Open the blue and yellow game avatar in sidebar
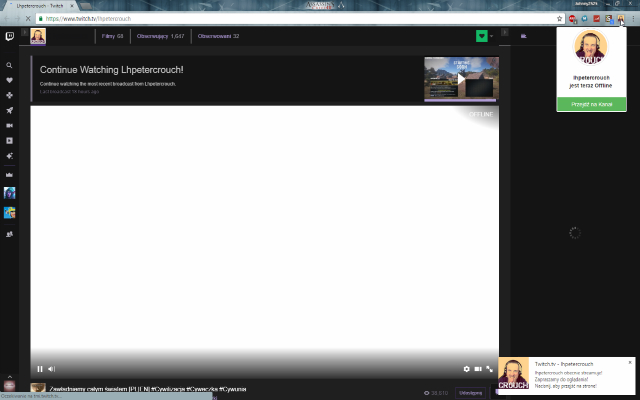The image size is (640, 400). point(9,213)
